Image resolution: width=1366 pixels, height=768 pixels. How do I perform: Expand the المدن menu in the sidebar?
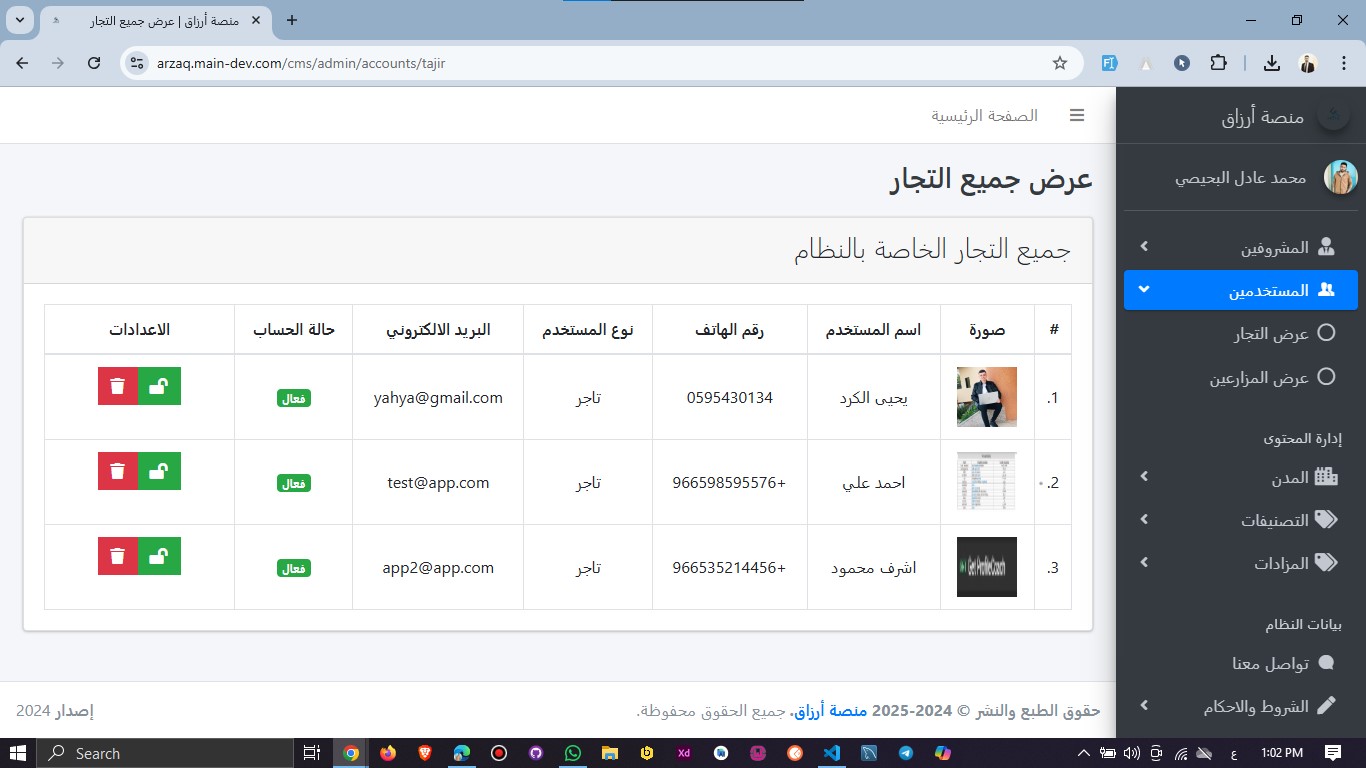(x=1240, y=478)
